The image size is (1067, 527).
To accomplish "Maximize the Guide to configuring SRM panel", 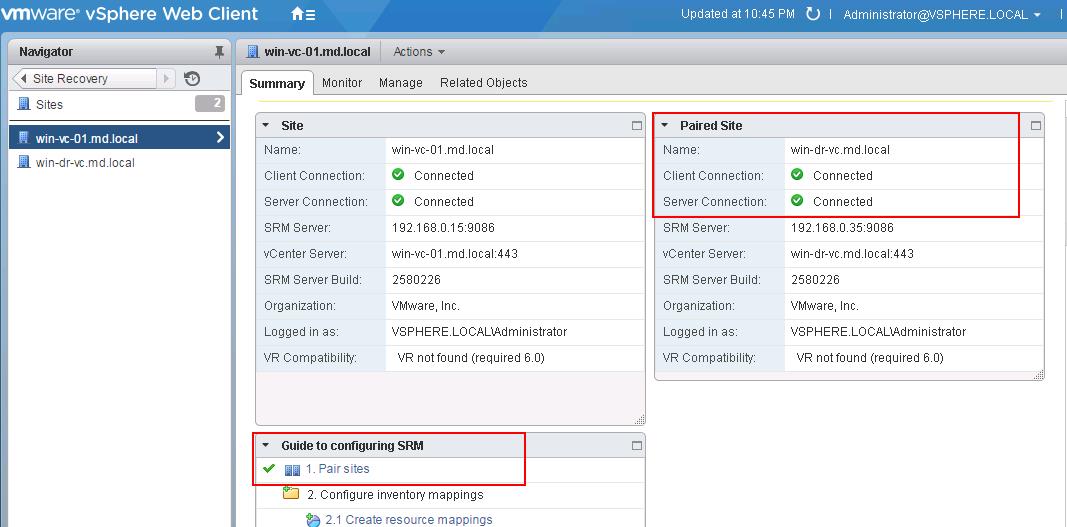I will point(636,446).
